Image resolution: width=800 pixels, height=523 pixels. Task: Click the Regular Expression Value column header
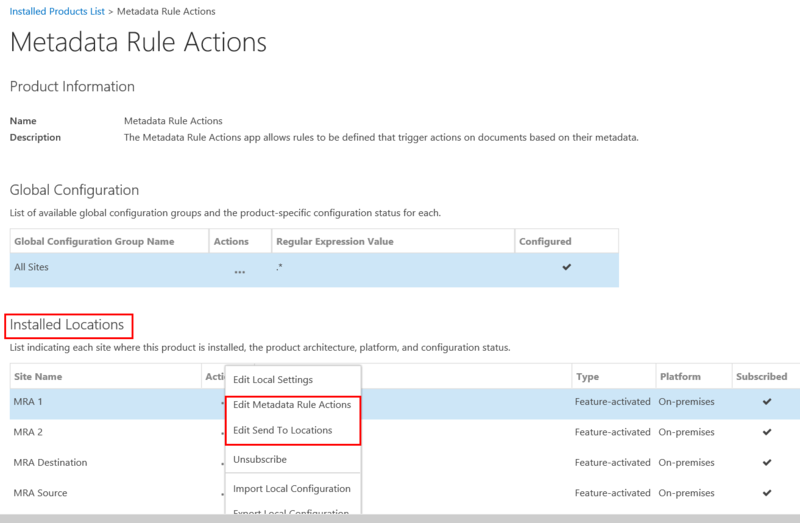(x=335, y=241)
